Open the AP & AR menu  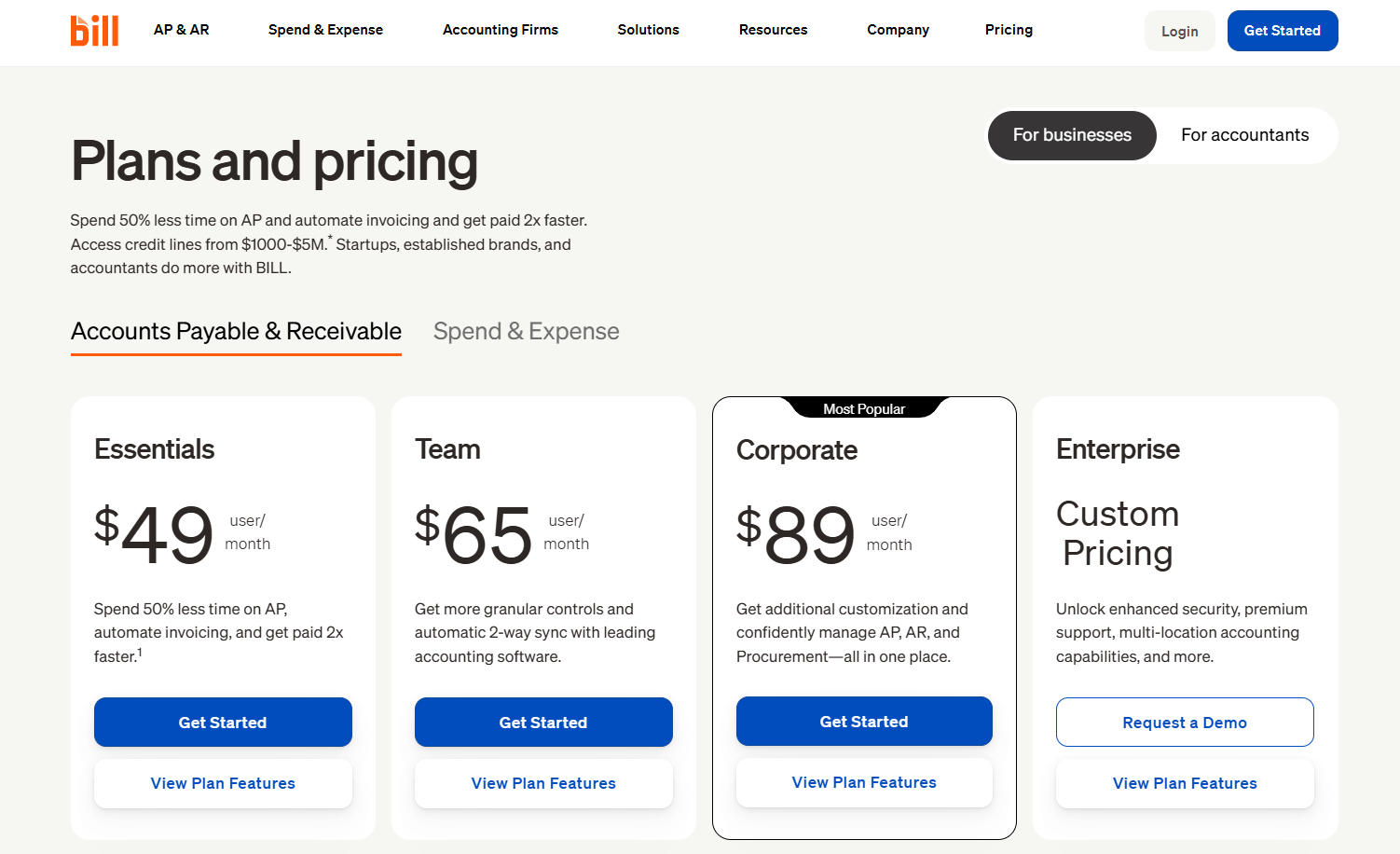(182, 30)
